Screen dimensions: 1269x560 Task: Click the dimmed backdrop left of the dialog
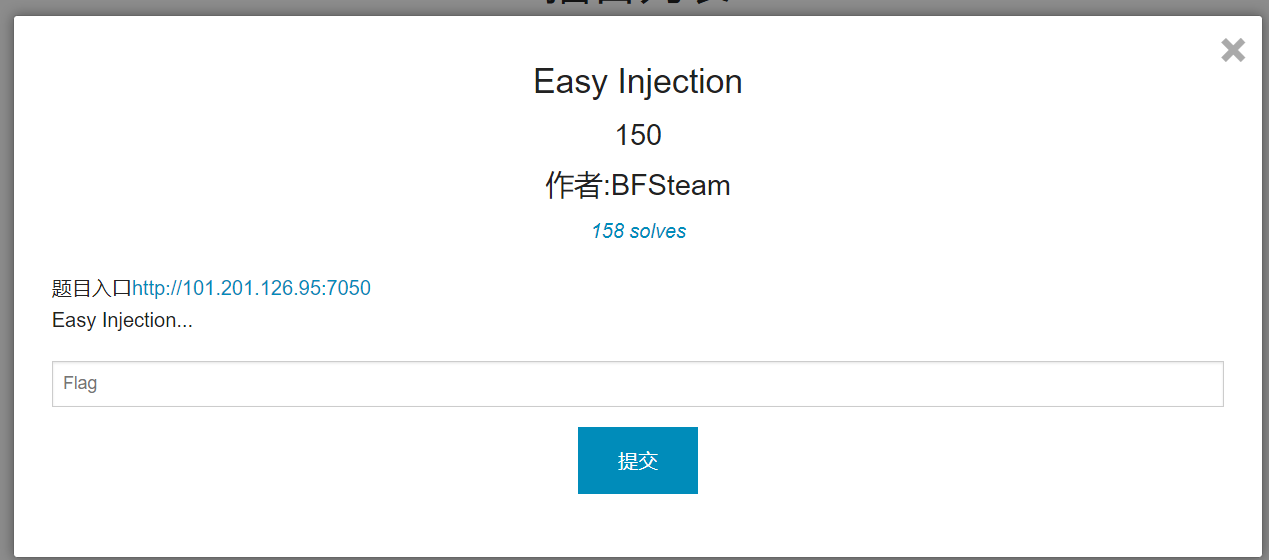click(x=6, y=280)
